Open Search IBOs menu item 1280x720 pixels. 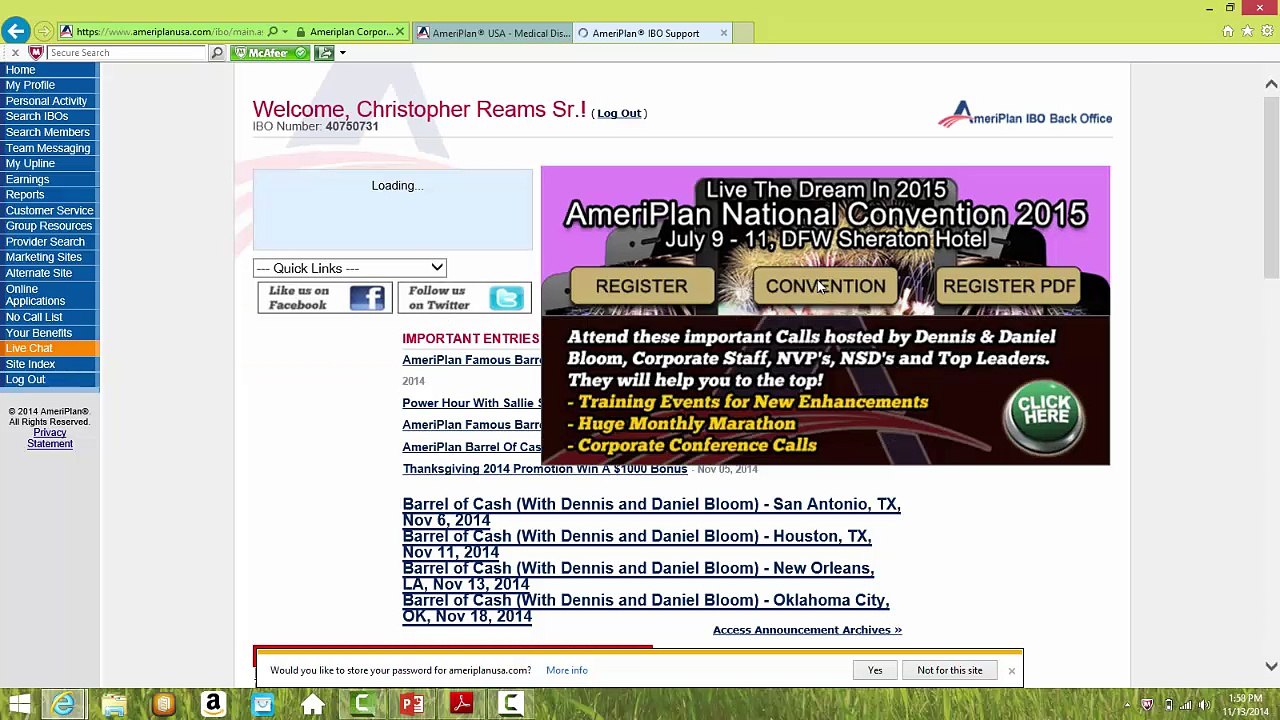pos(49,116)
